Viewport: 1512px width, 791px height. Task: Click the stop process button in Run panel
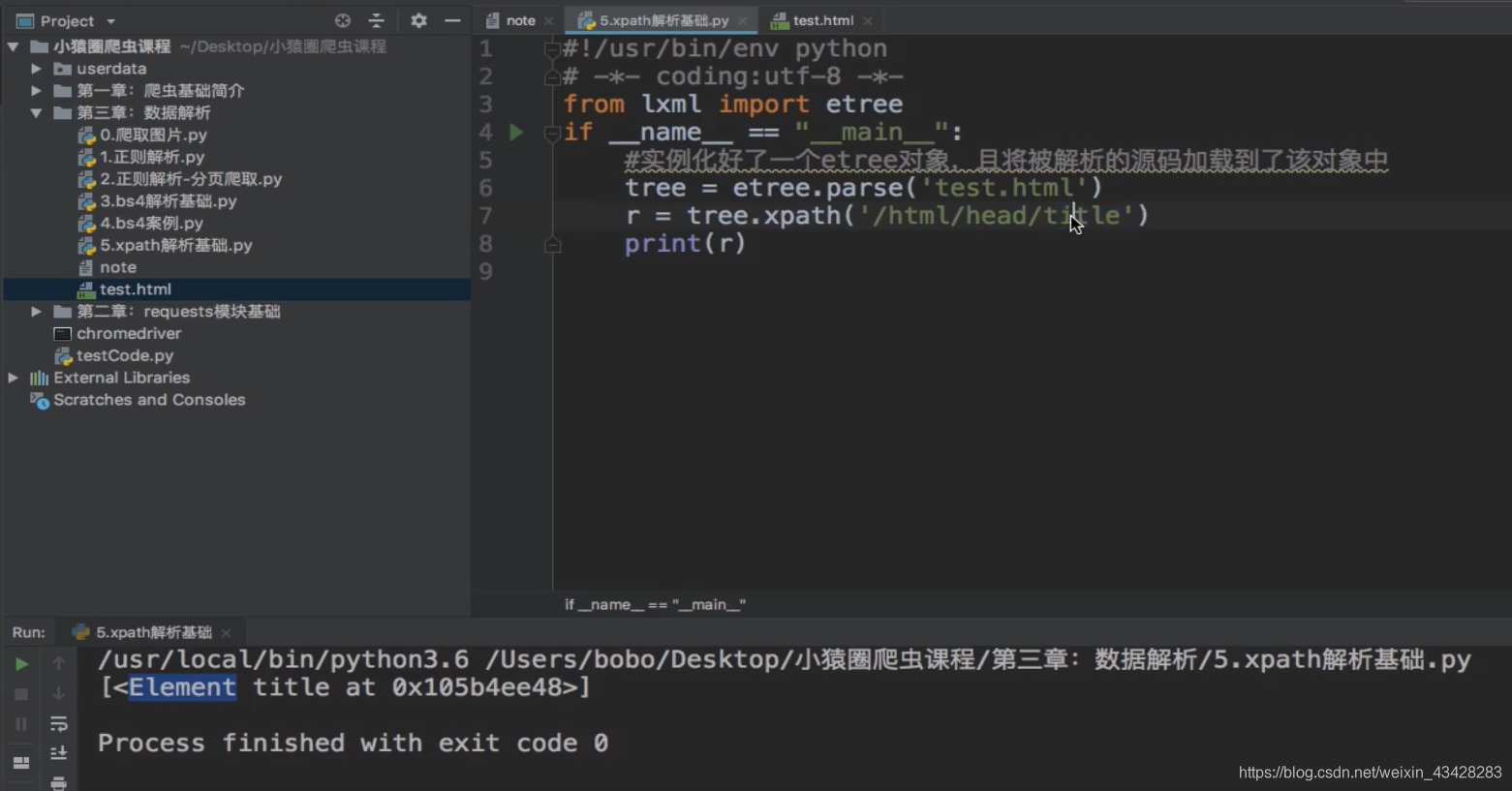[x=21, y=694]
